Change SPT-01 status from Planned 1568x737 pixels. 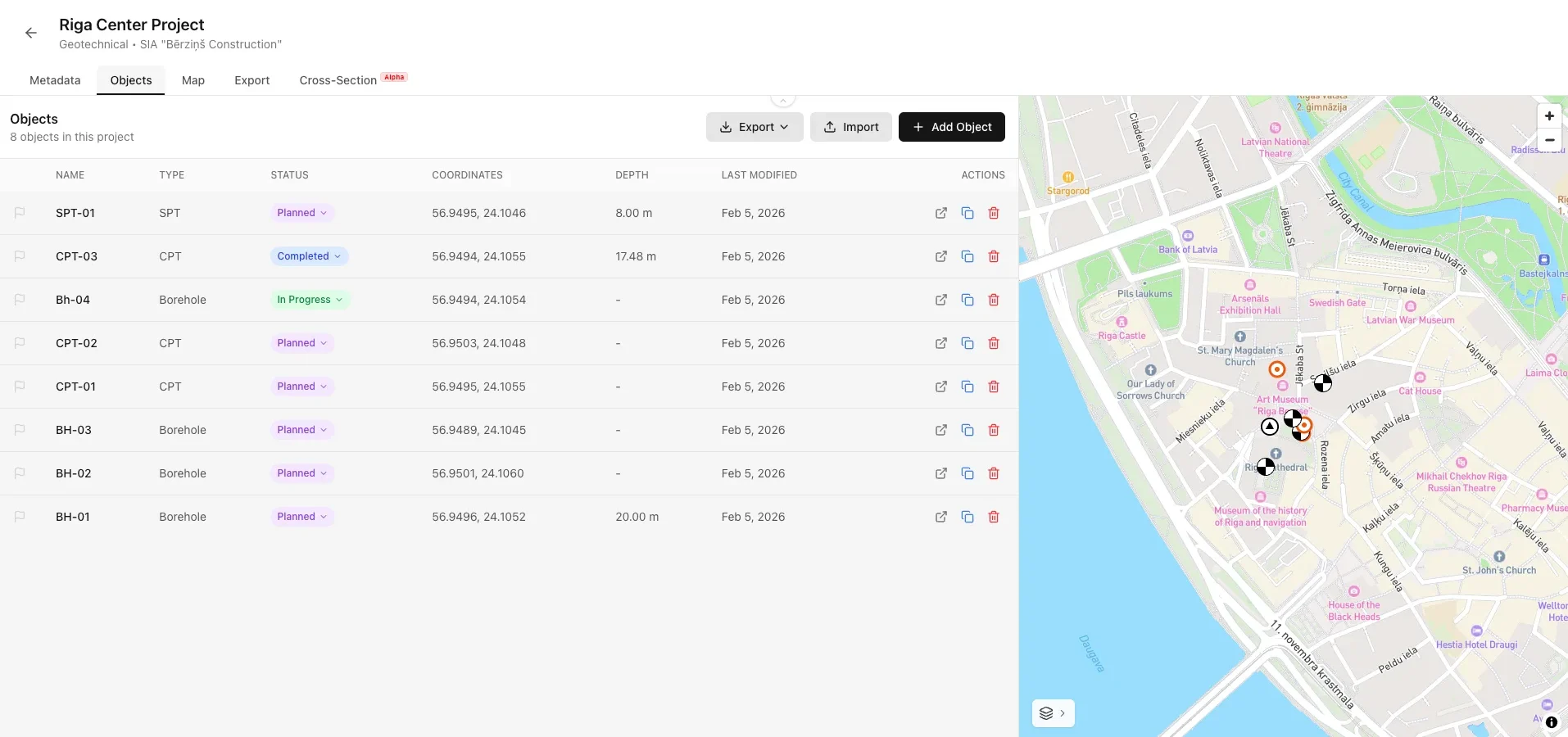(302, 213)
